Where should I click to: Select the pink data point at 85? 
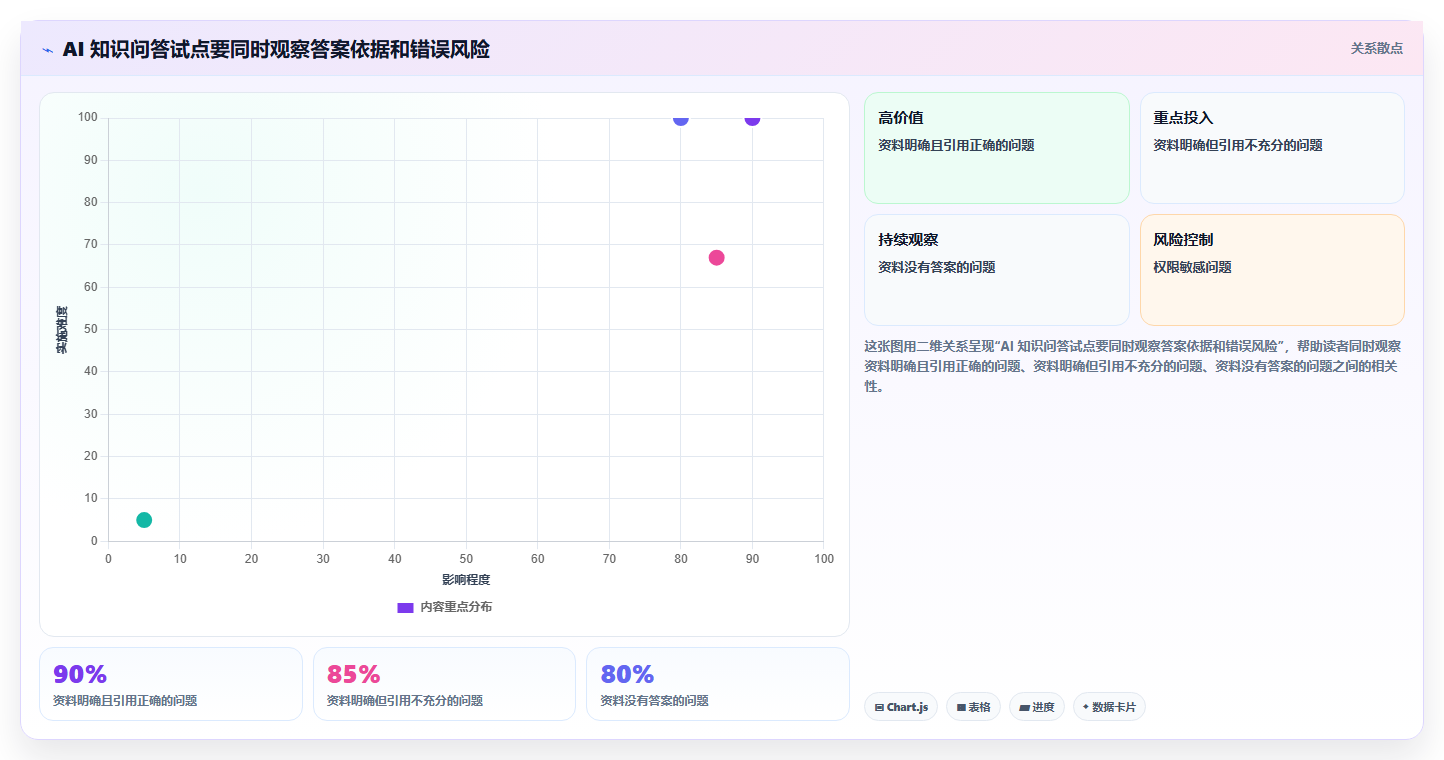[716, 258]
